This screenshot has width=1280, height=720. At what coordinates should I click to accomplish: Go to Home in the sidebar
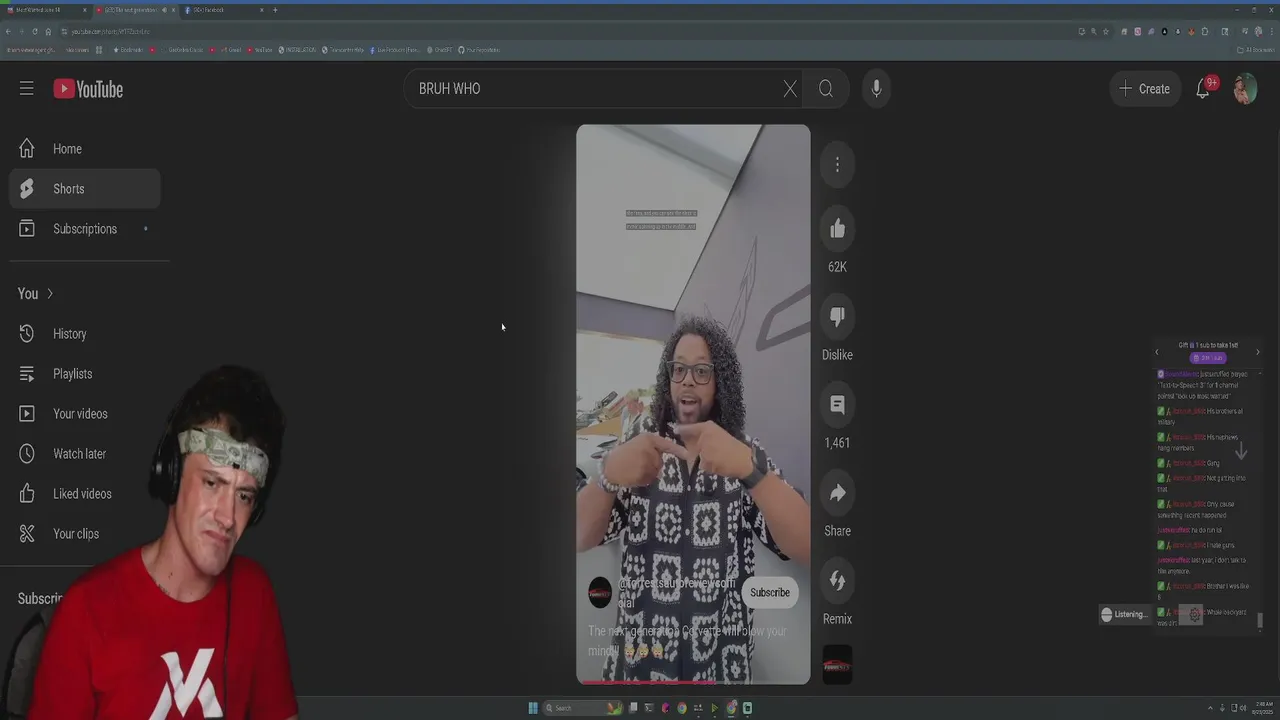coord(85,149)
